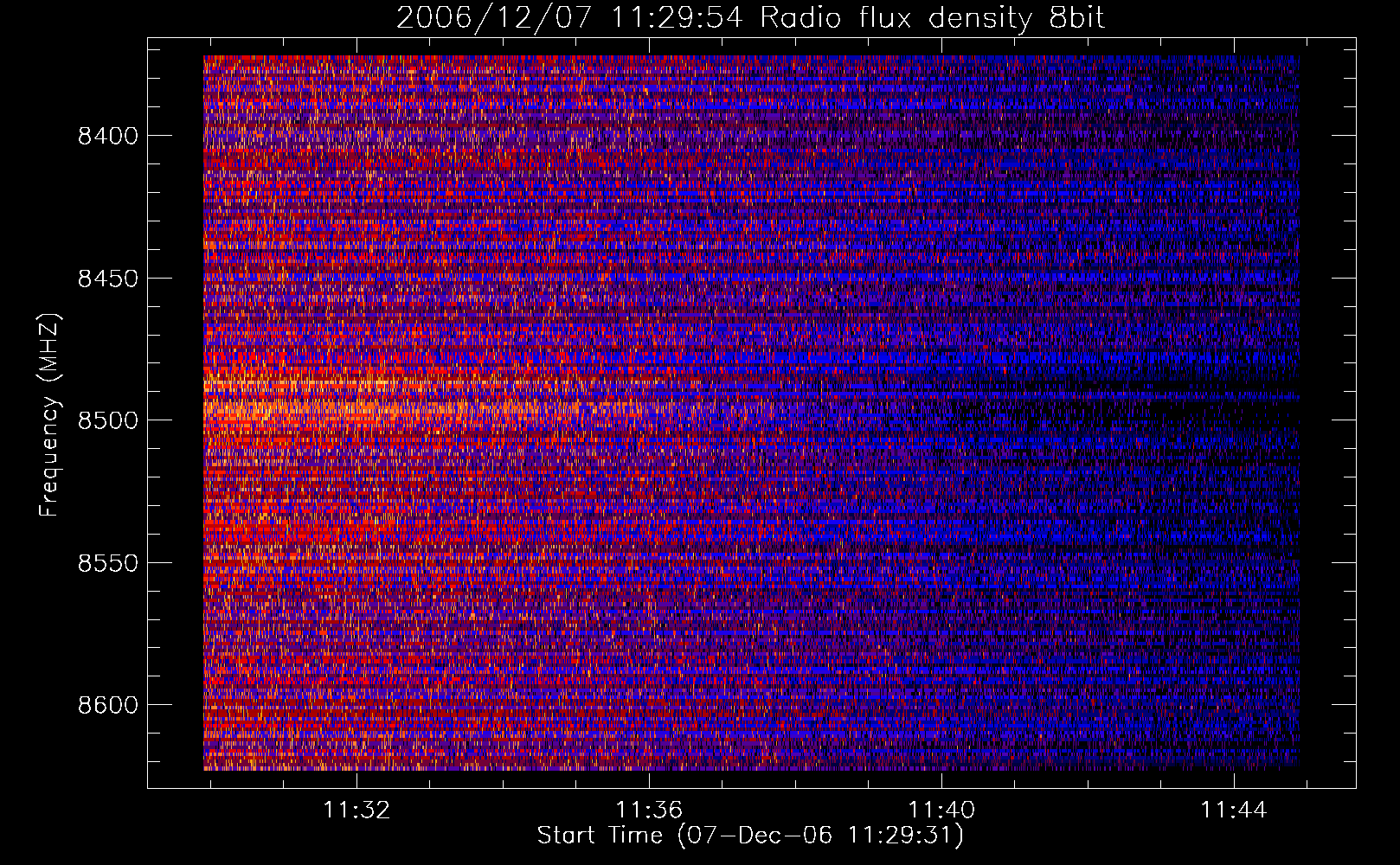Image resolution: width=1400 pixels, height=865 pixels.
Task: Click the 8450 frequency axis label
Action: coord(107,279)
